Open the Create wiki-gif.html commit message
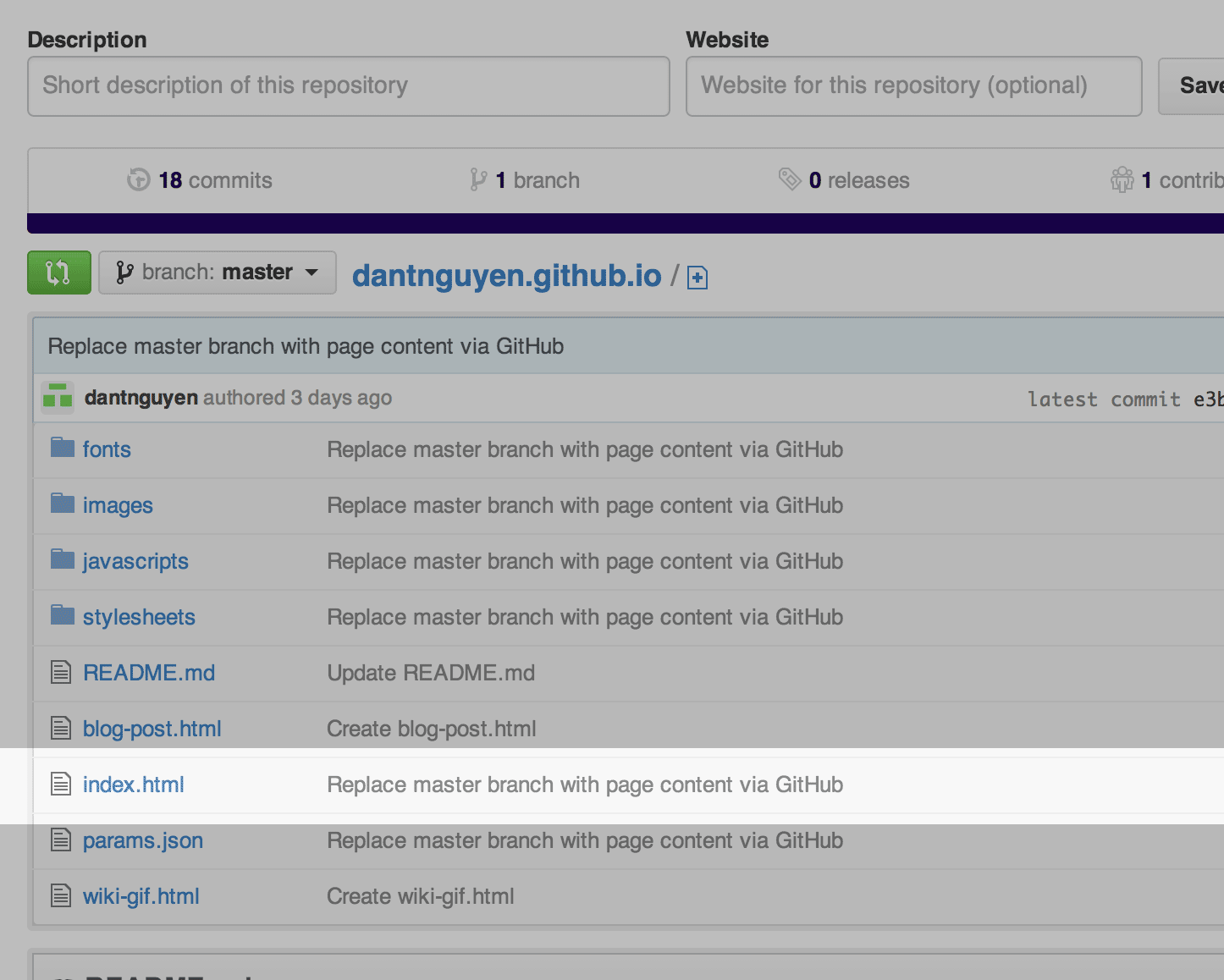The width and height of the screenshot is (1224, 980). coord(421,896)
